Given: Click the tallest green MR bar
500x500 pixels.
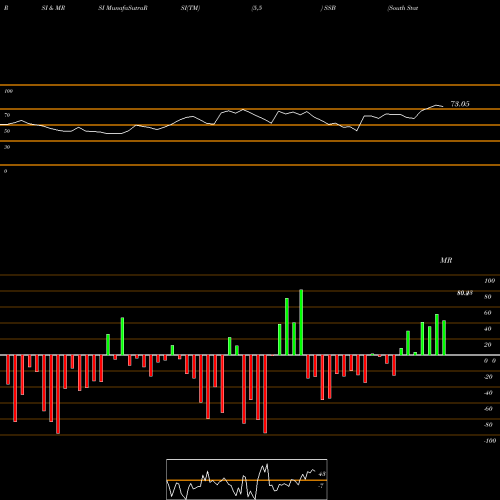Looking at the screenshot, I should click(301, 322).
